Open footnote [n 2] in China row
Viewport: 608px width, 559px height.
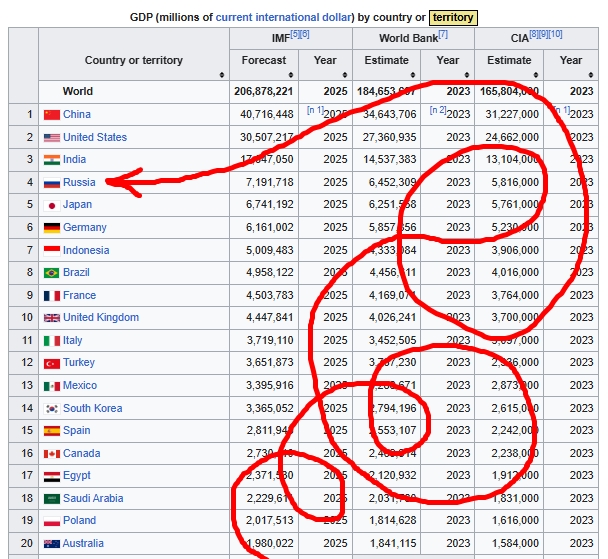pyautogui.click(x=438, y=110)
